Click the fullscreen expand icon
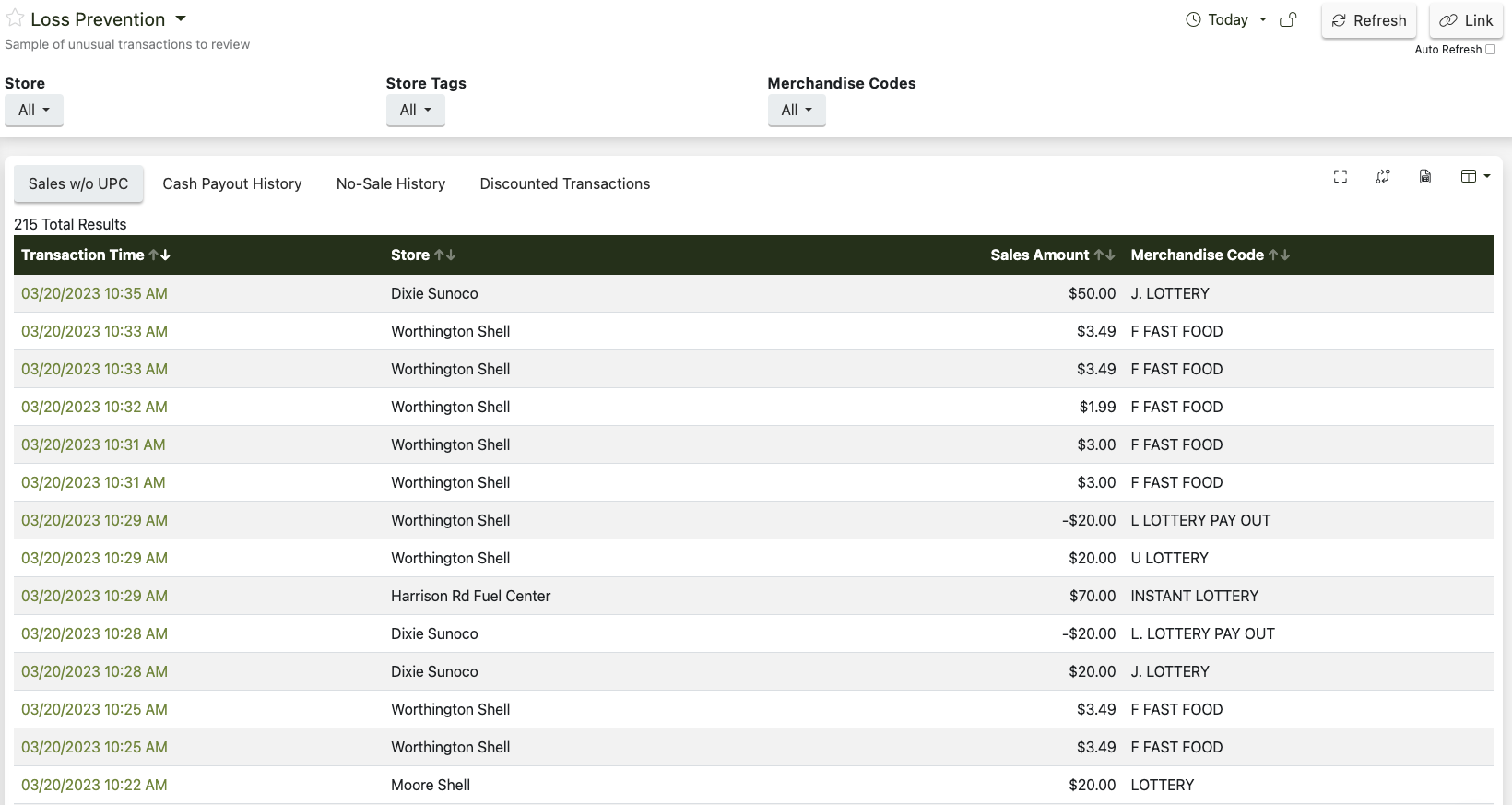This screenshot has width=1512, height=805. [1341, 176]
